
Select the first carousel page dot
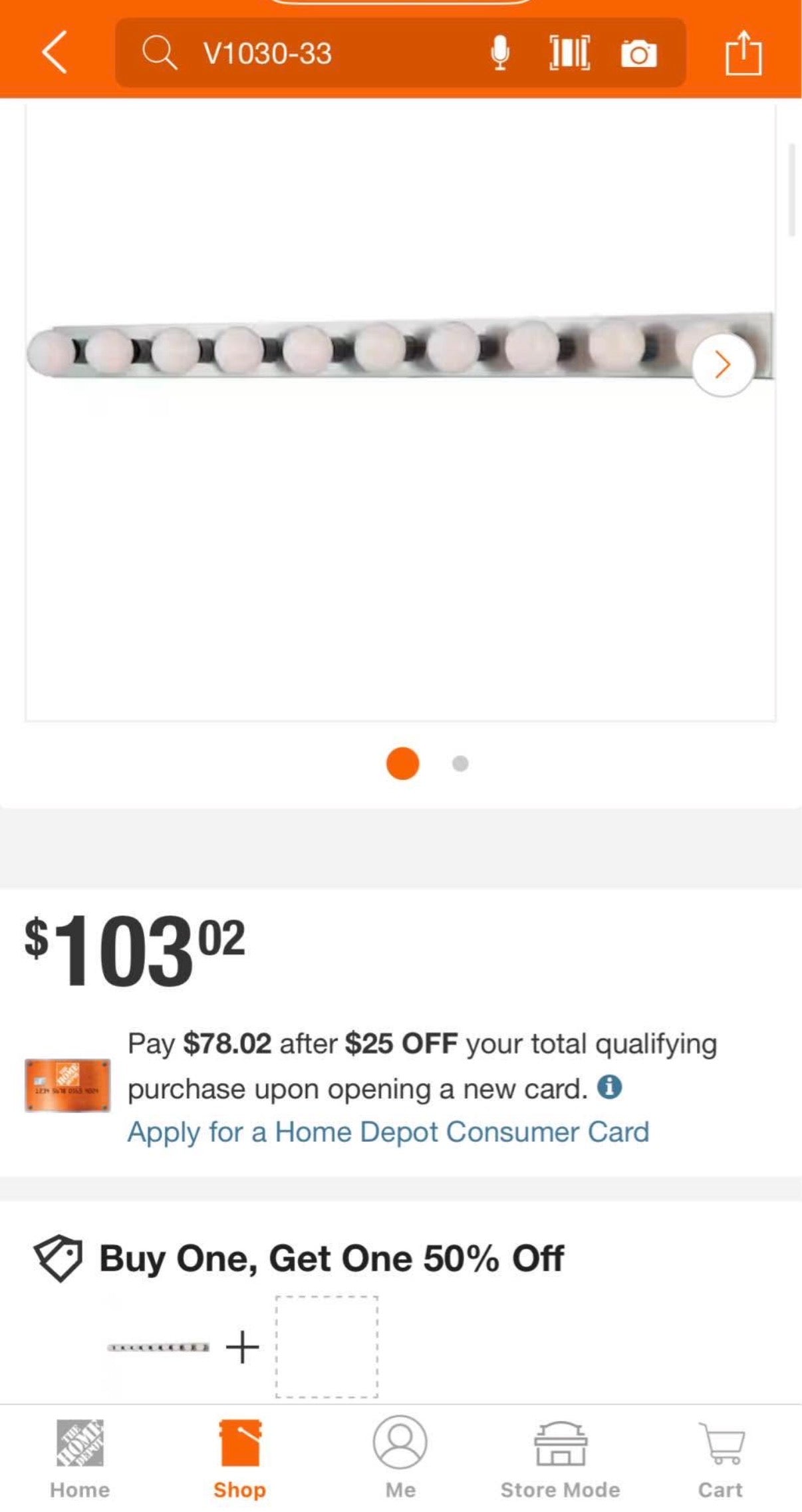tap(402, 763)
